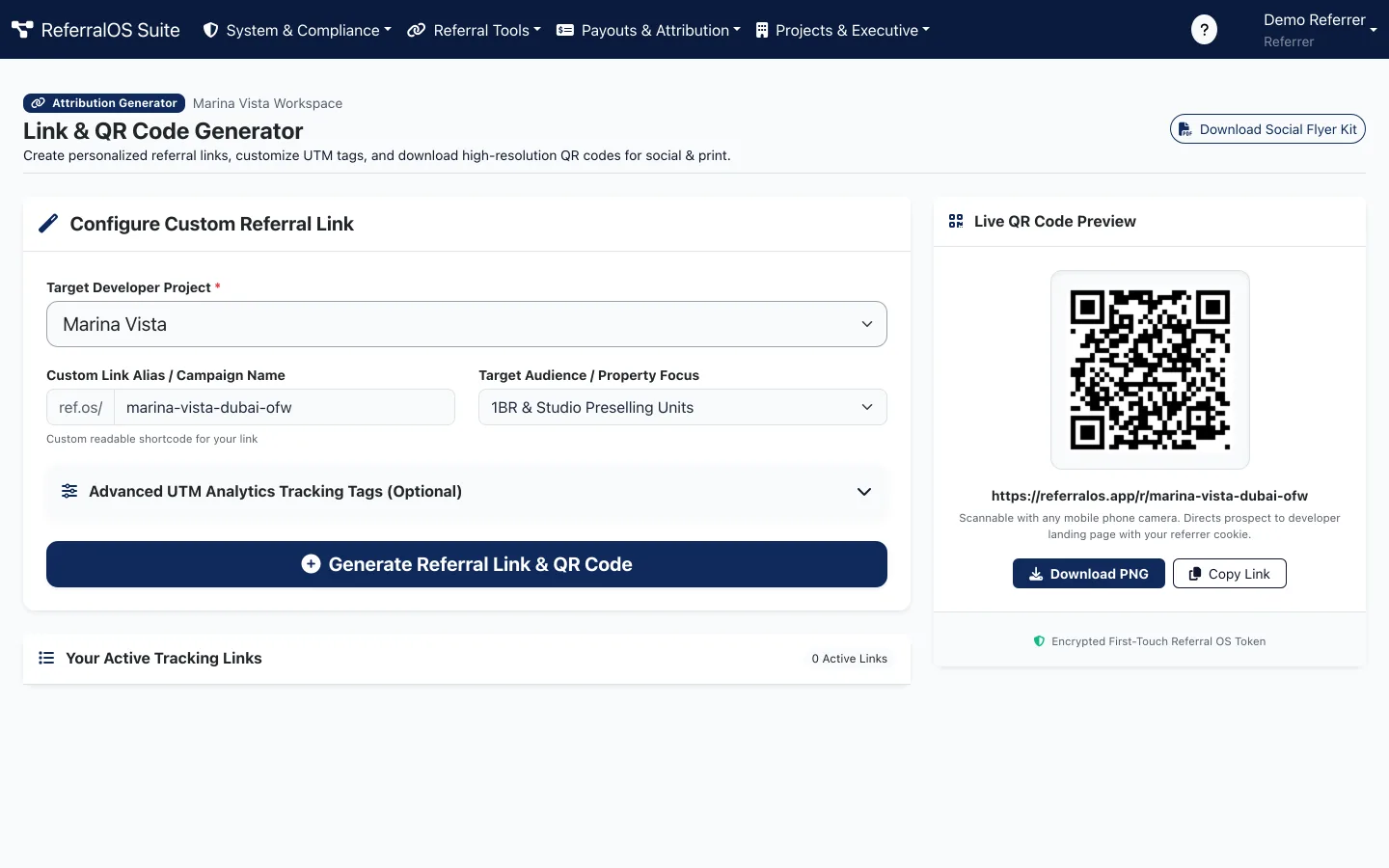Open the Demo Referrer account dropdown

(x=1320, y=30)
